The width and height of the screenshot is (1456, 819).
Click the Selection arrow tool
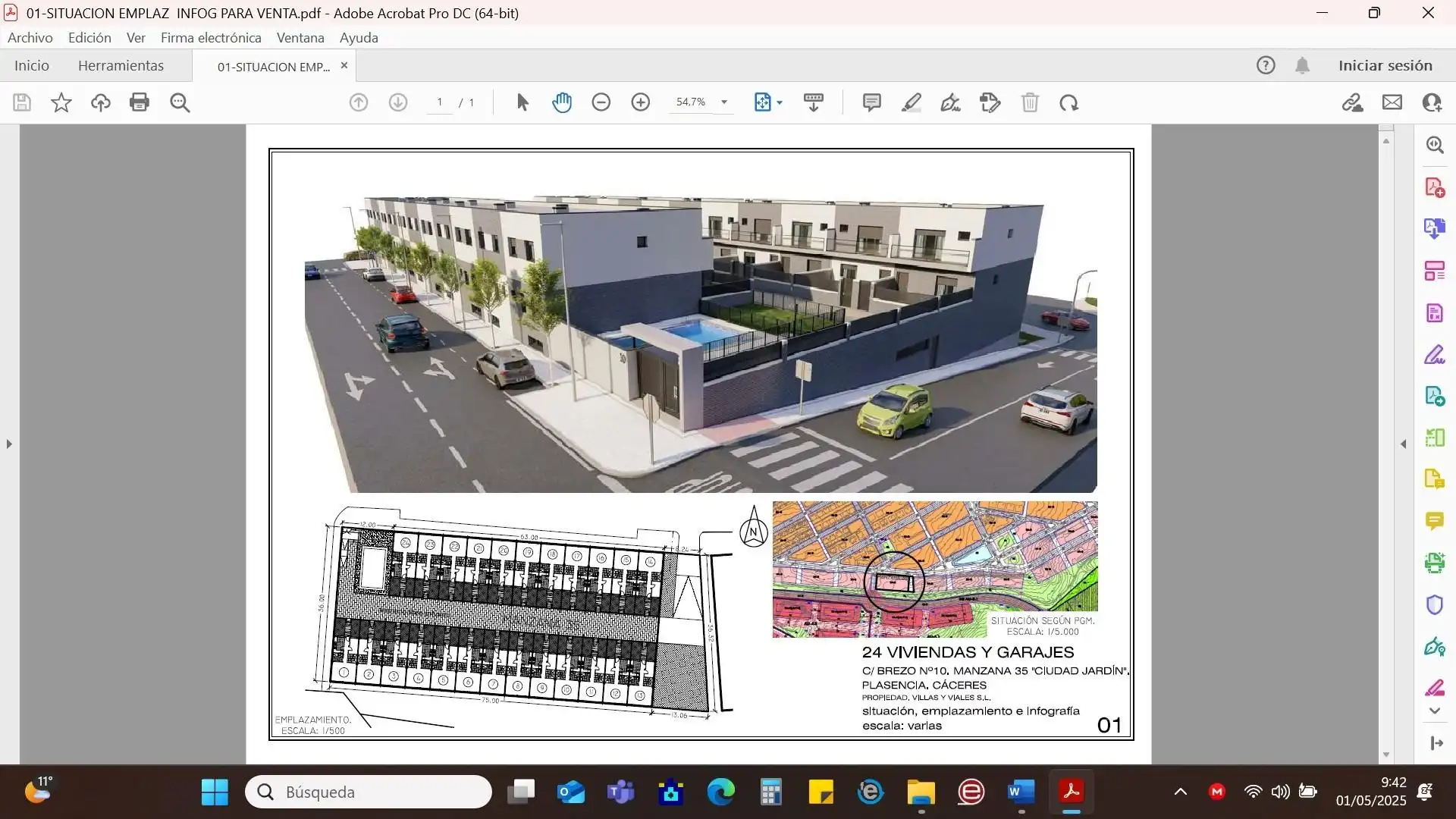pos(522,102)
